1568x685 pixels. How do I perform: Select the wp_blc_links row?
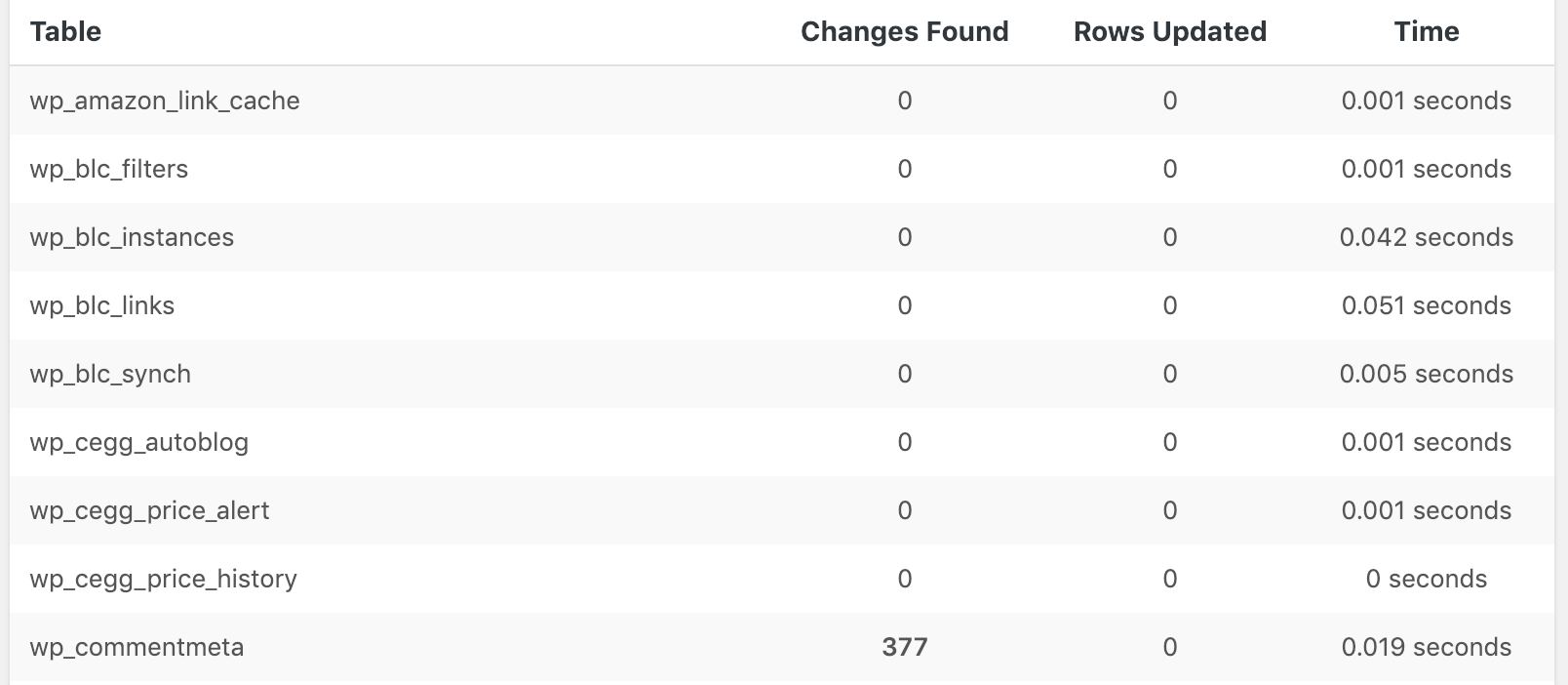click(x=782, y=305)
